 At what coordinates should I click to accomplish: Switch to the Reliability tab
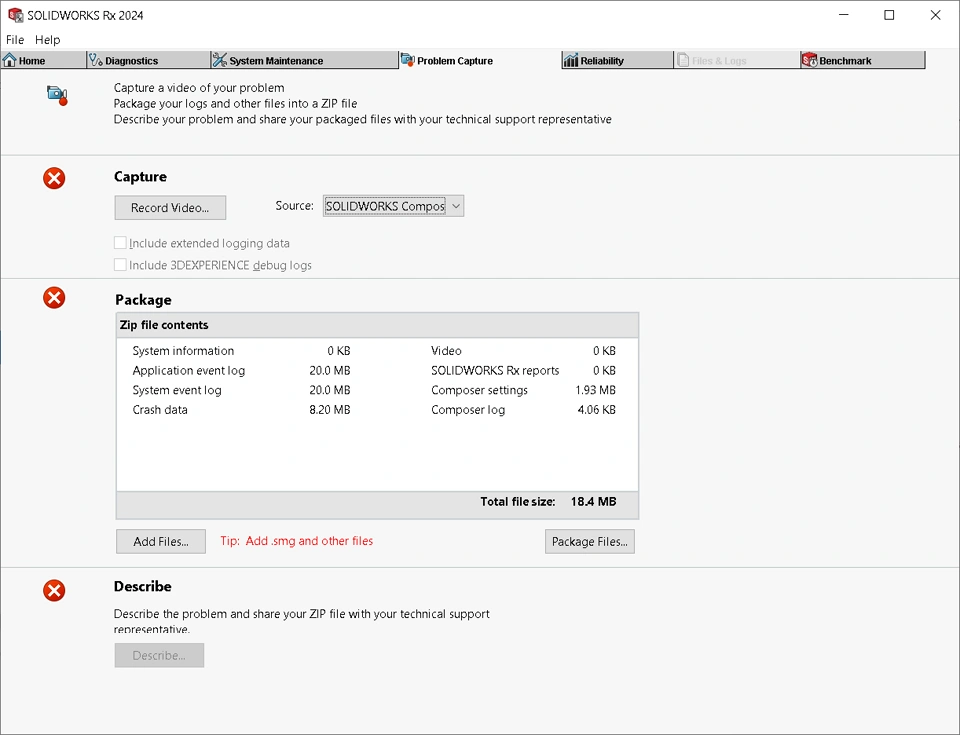click(617, 61)
